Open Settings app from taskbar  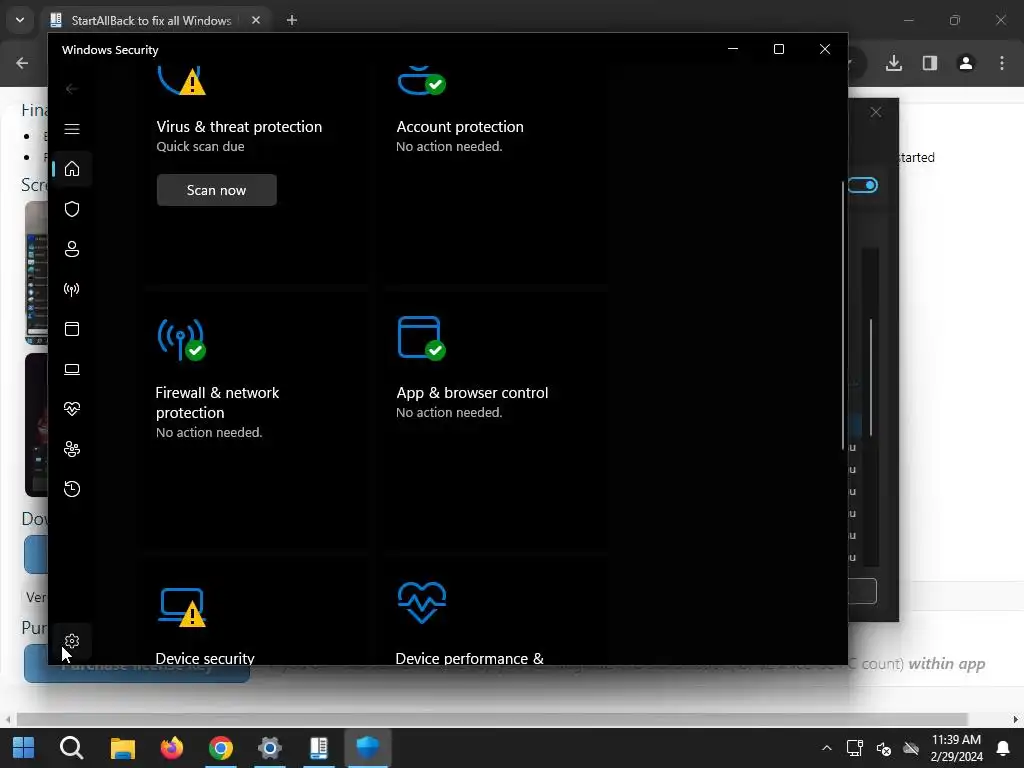point(270,748)
